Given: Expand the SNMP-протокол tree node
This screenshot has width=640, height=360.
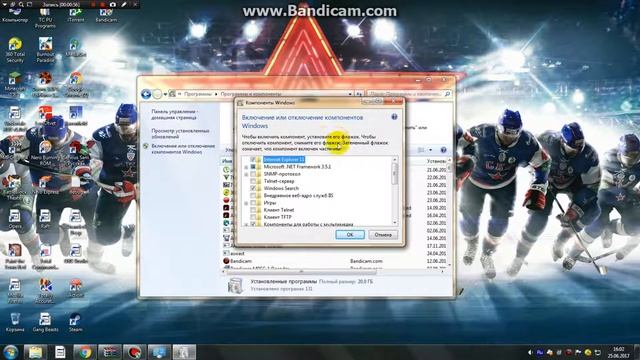Looking at the screenshot, I should coord(246,174).
